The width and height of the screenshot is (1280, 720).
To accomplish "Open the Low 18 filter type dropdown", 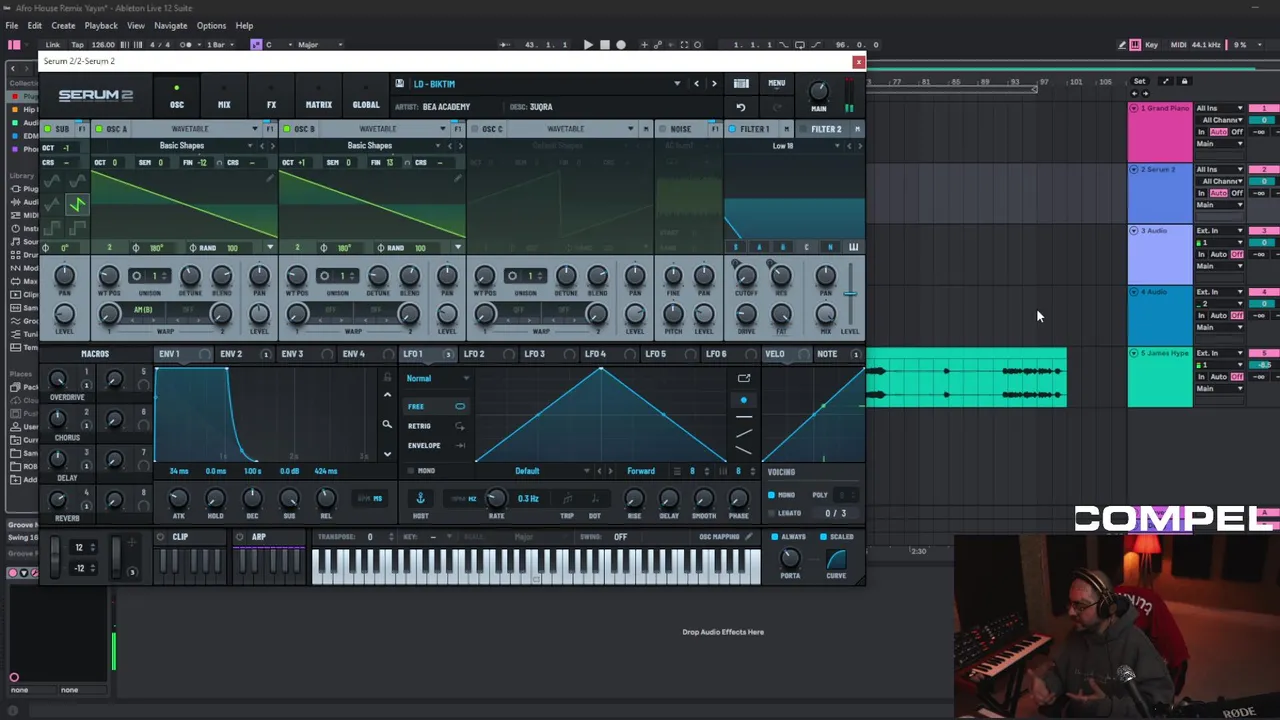I will 783,146.
